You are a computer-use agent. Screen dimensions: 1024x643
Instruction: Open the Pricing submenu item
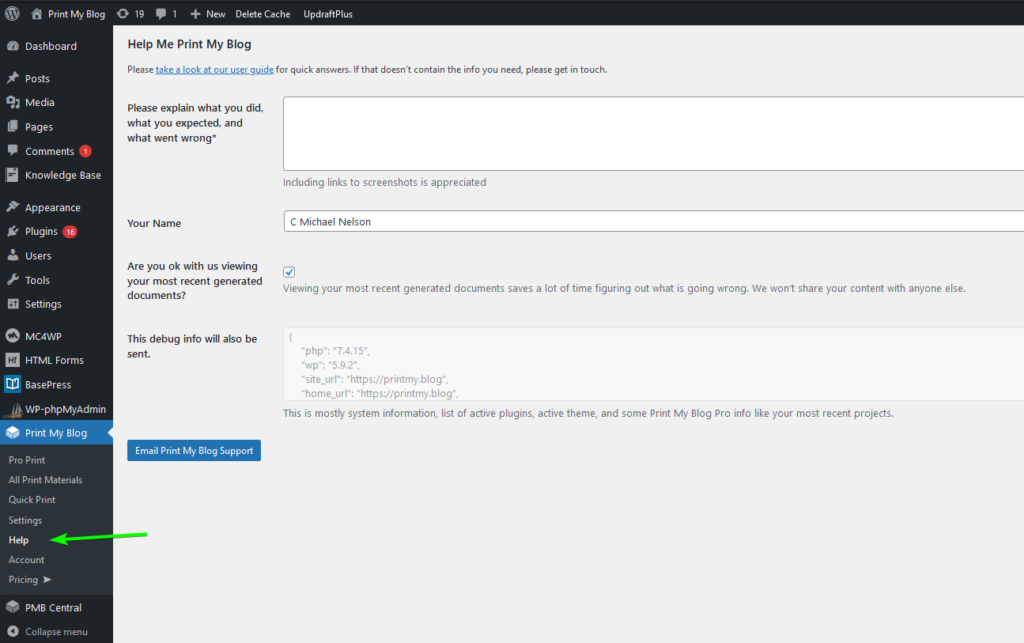pyautogui.click(x=23, y=579)
